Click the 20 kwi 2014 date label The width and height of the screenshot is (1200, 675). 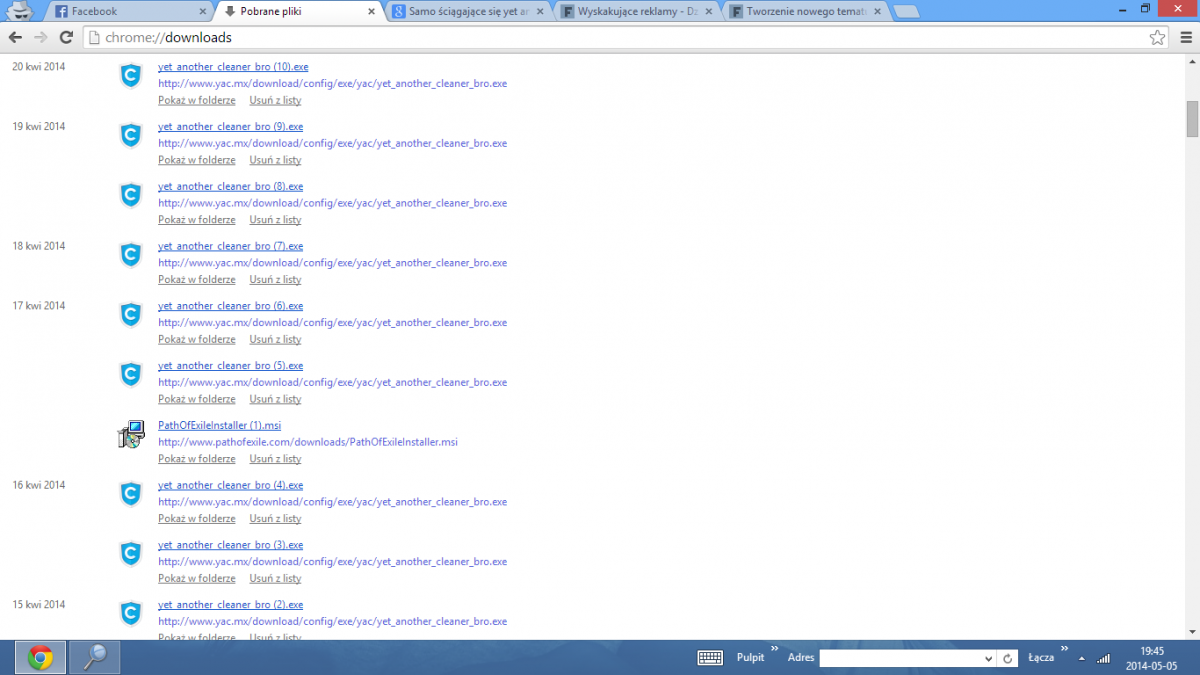point(39,67)
